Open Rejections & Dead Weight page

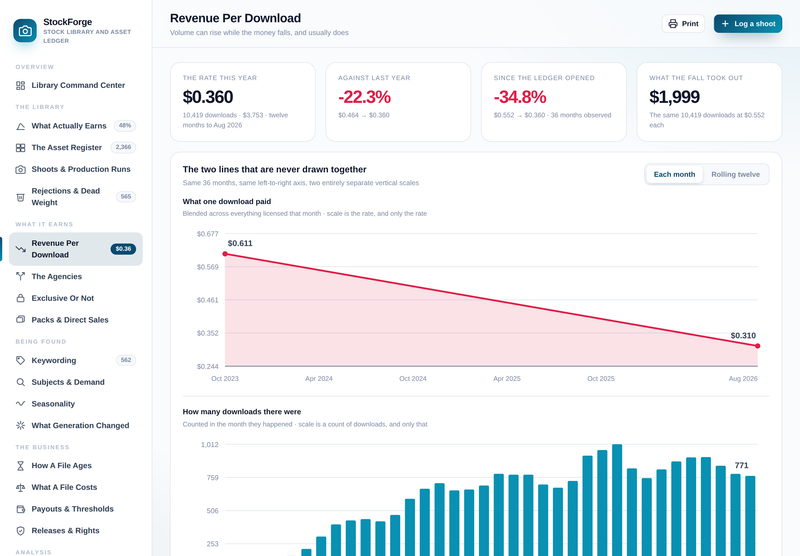click(76, 197)
